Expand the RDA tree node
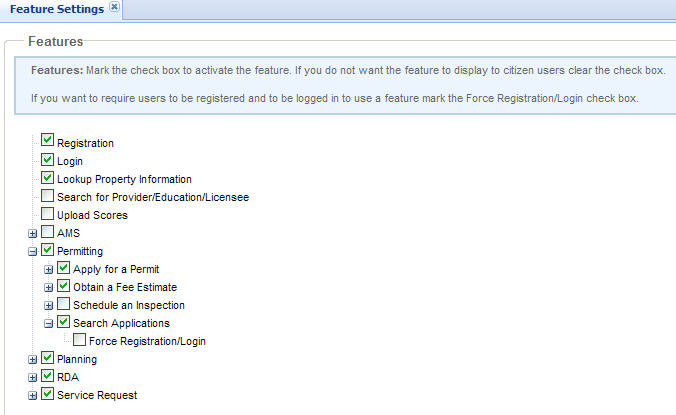 (33, 377)
